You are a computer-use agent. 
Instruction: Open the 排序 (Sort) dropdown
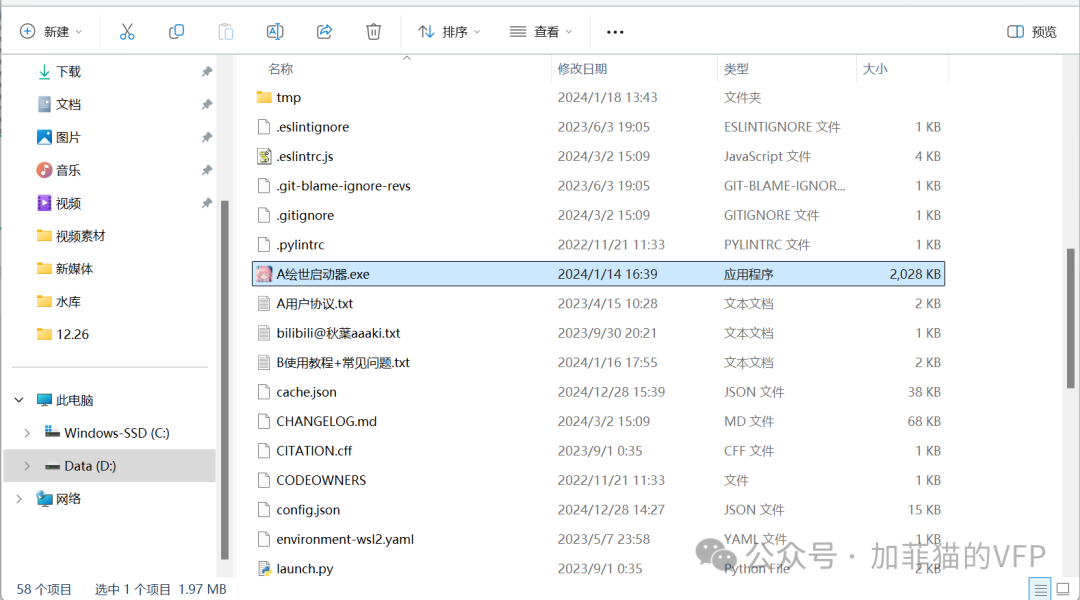click(449, 32)
